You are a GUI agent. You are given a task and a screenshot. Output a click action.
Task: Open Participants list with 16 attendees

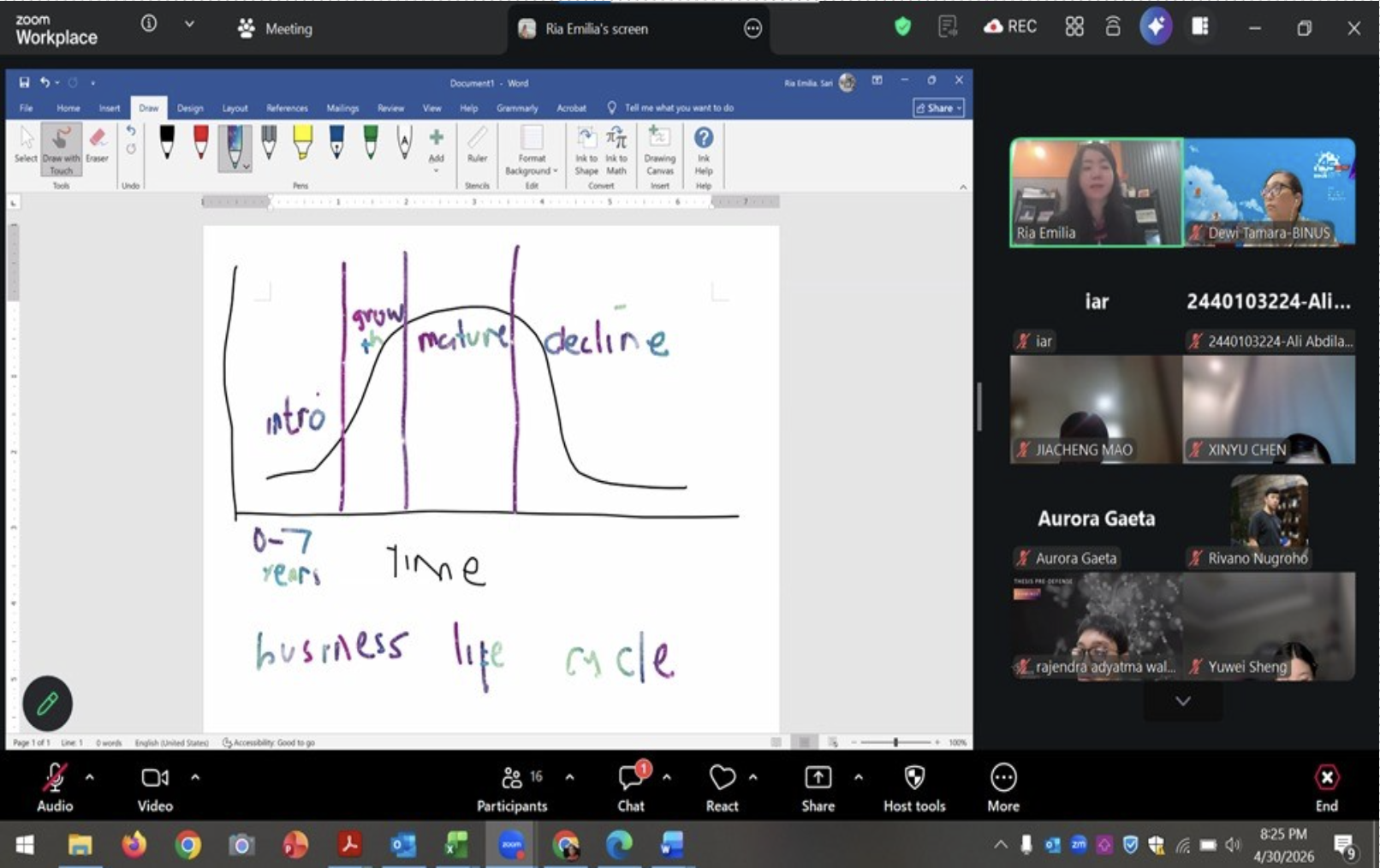512,788
